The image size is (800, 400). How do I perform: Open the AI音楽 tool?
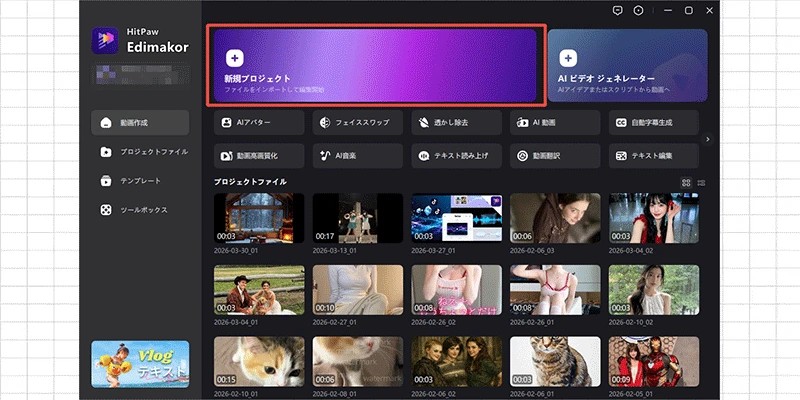point(358,156)
